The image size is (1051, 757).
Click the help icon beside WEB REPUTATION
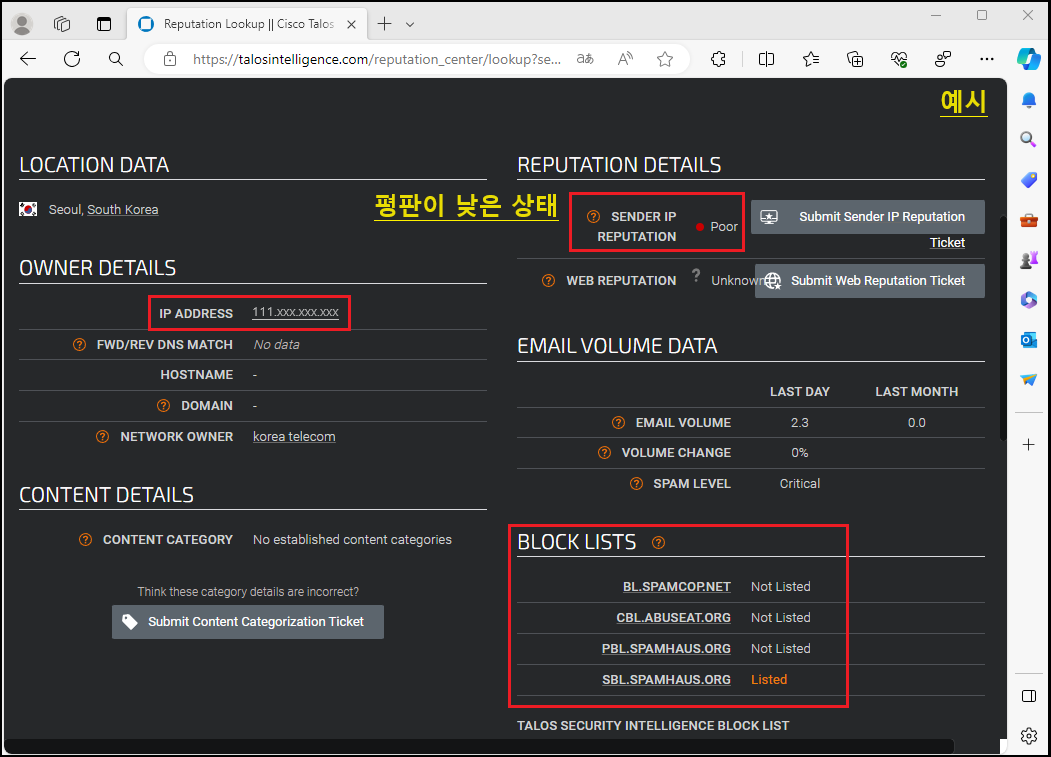pos(548,281)
